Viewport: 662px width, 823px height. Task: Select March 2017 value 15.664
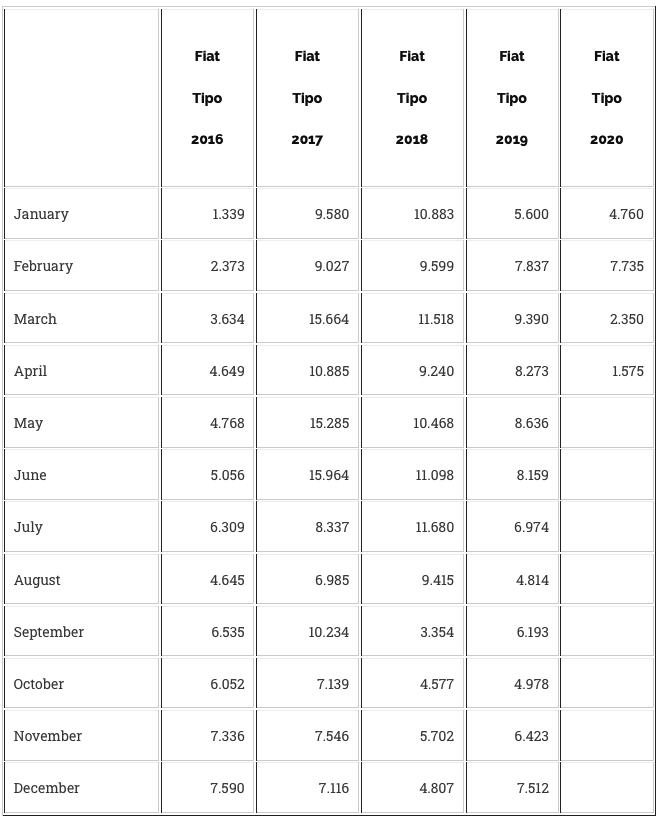tap(329, 319)
